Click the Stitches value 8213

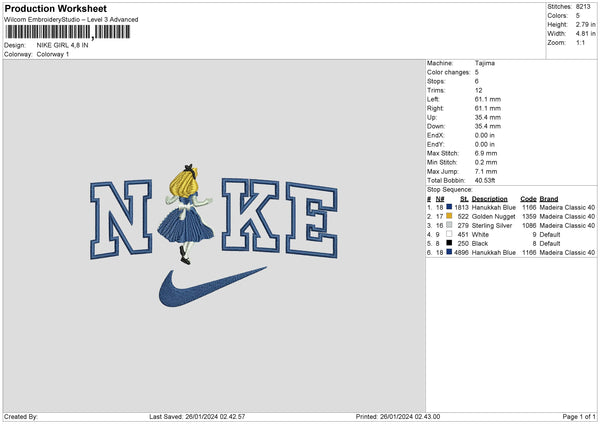583,7
